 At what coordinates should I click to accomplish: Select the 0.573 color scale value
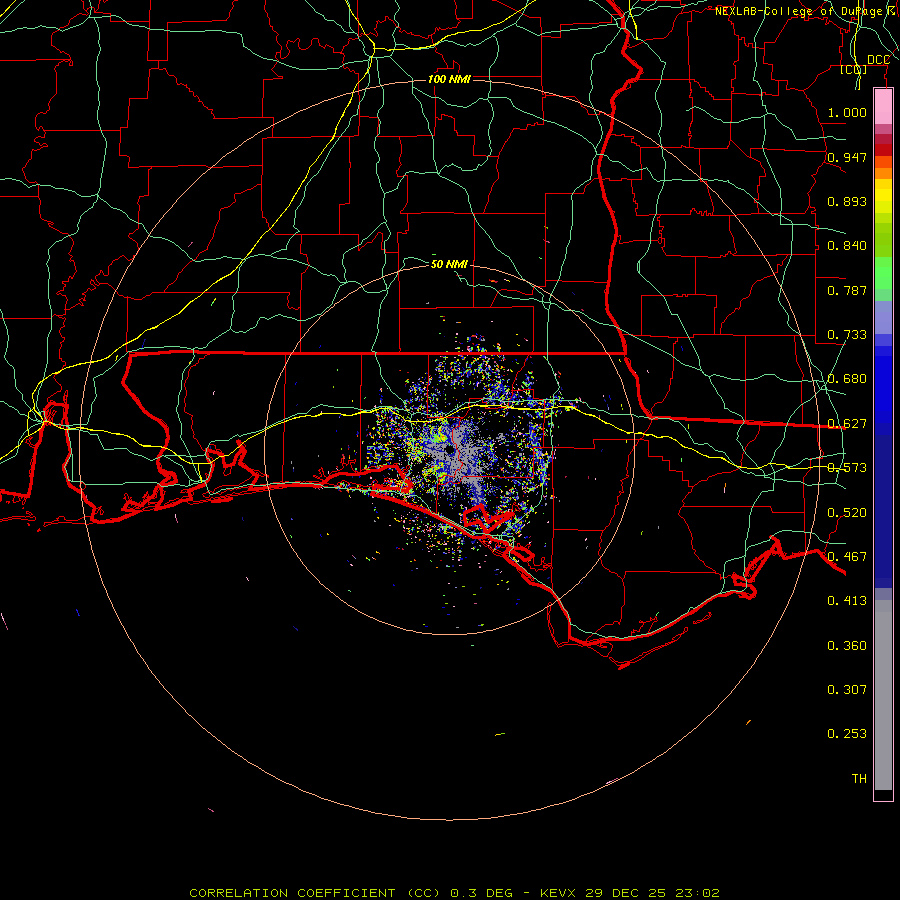[847, 468]
